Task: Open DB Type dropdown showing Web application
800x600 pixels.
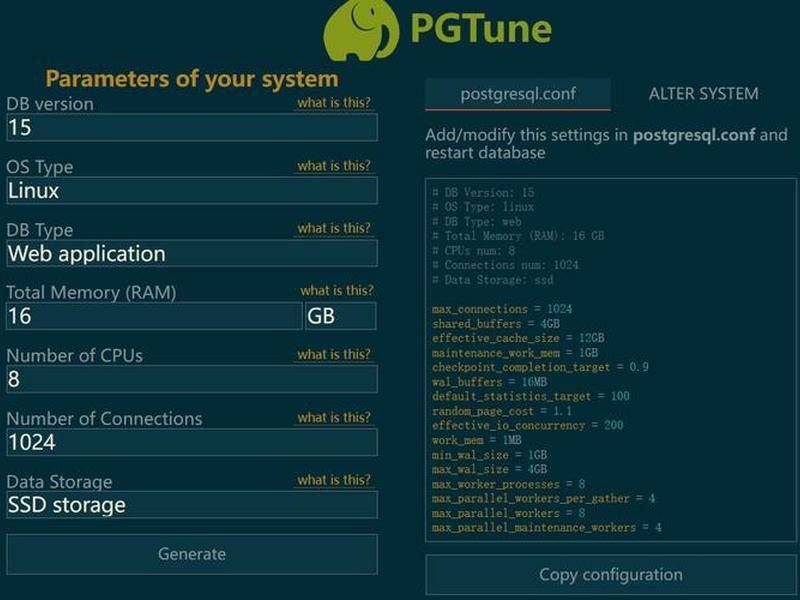Action: pos(192,254)
